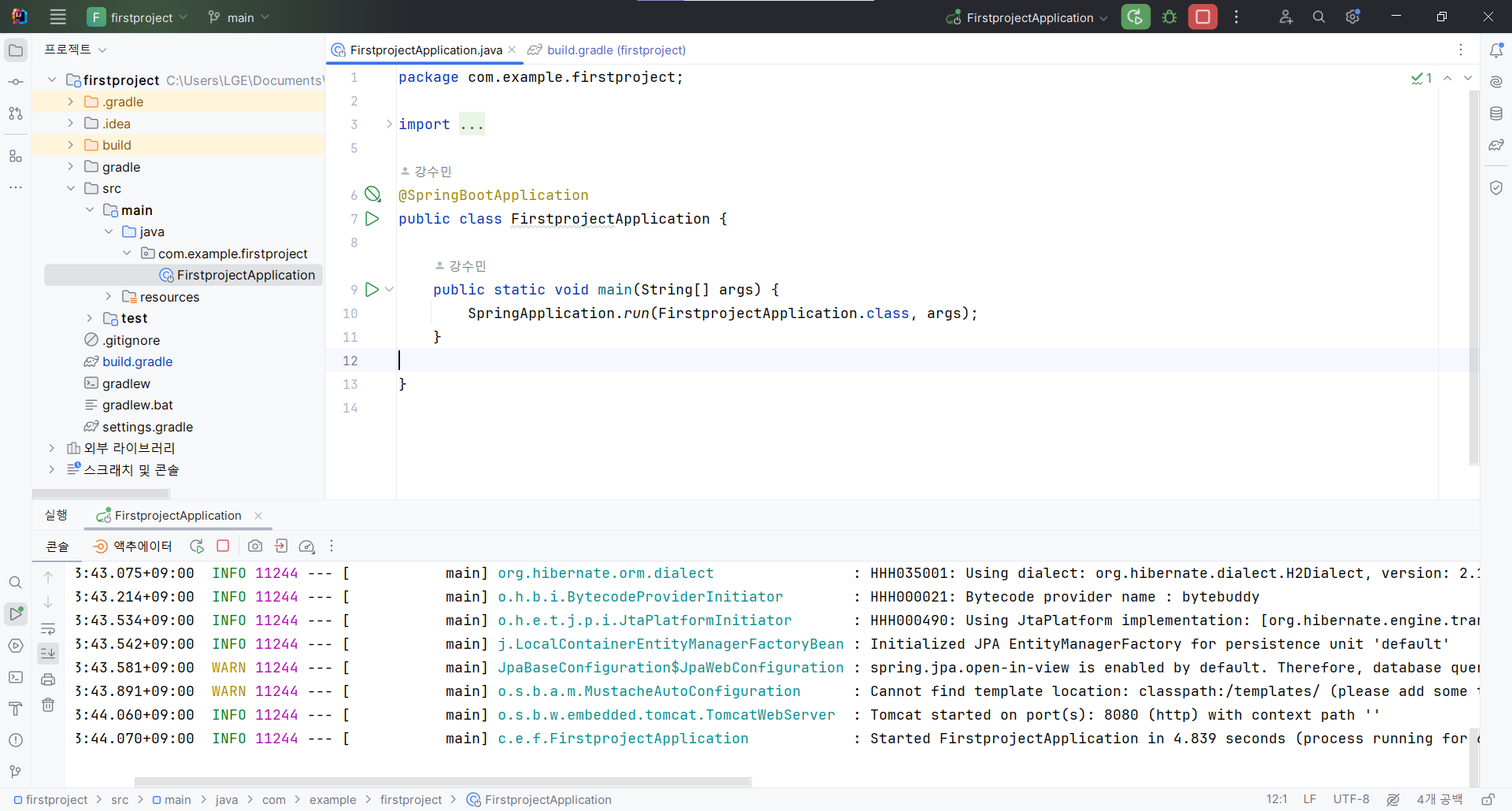Show more tool windows ellipsis
The image size is (1512, 811).
[16, 187]
